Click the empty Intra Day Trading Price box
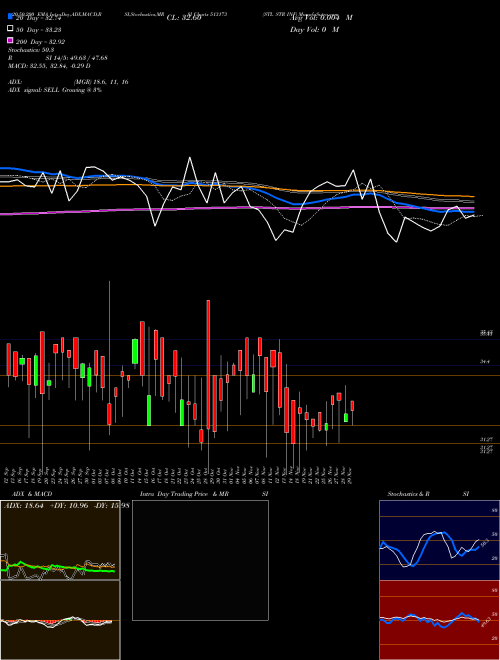Image resolution: width=500 pixels, height=660 pixels. click(x=200, y=560)
